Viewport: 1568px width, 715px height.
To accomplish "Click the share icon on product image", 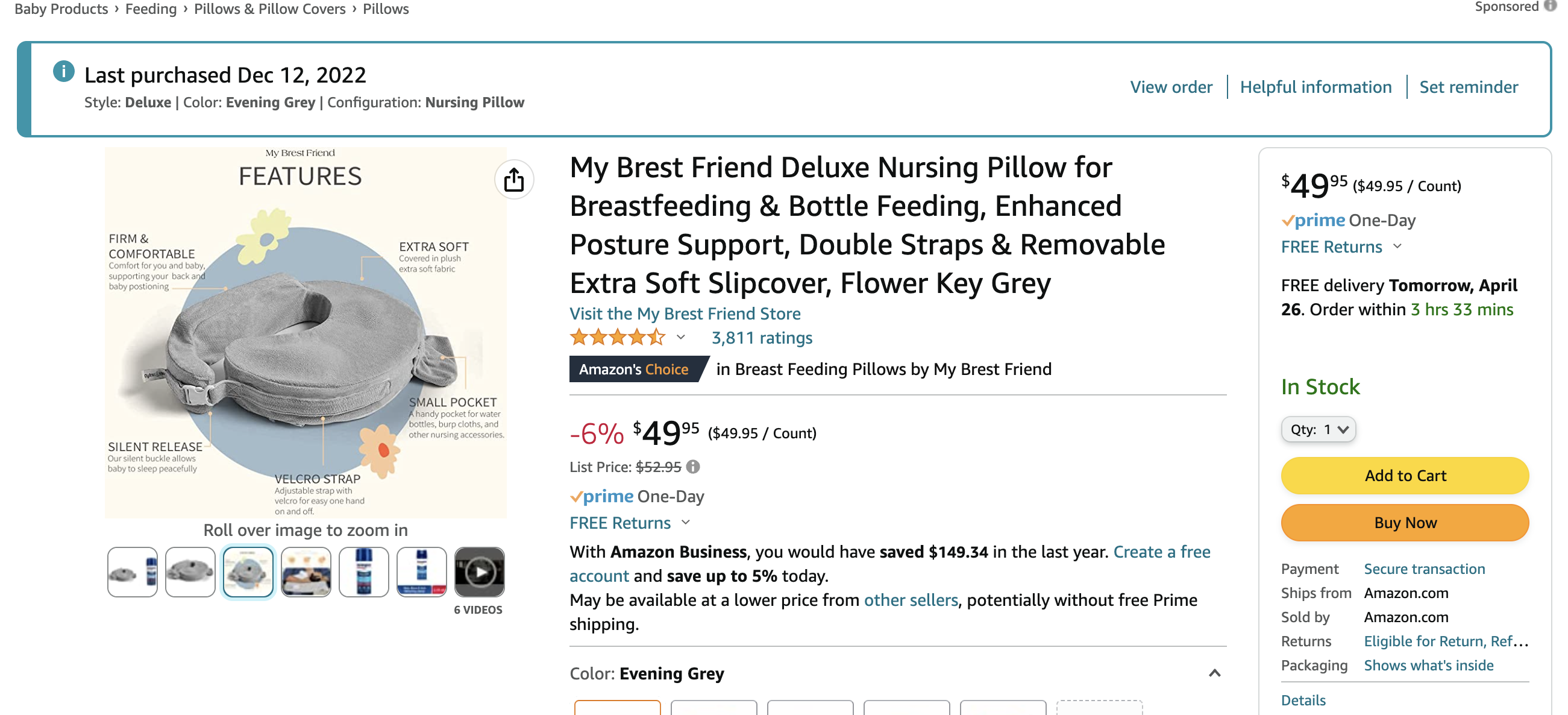I will (x=514, y=180).
